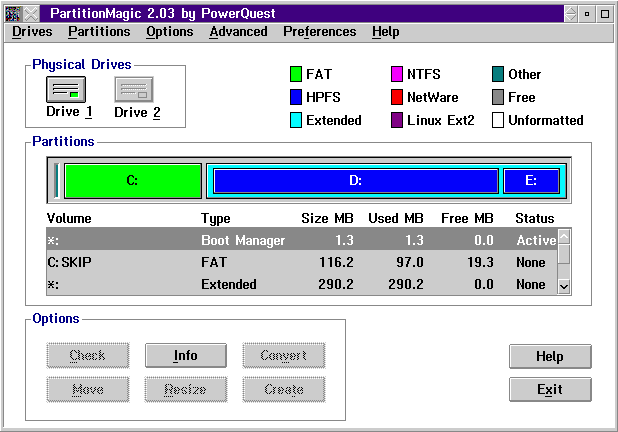Image resolution: width=618 pixels, height=432 pixels.
Task: Select the green C: partition block
Action: point(133,181)
